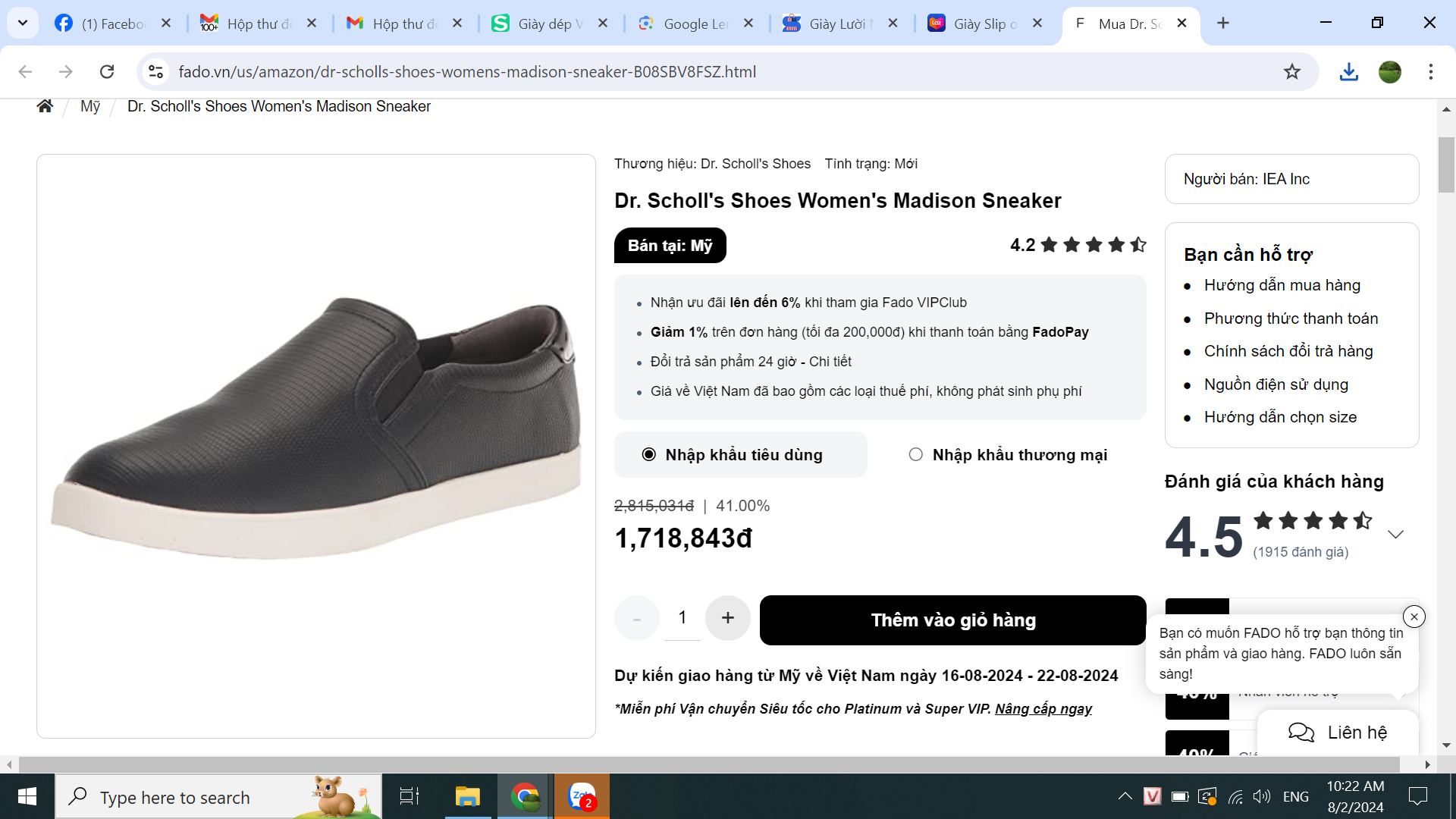Open the Nâng cấp ngay link
Viewport: 1456px width, 819px height.
[1043, 709]
